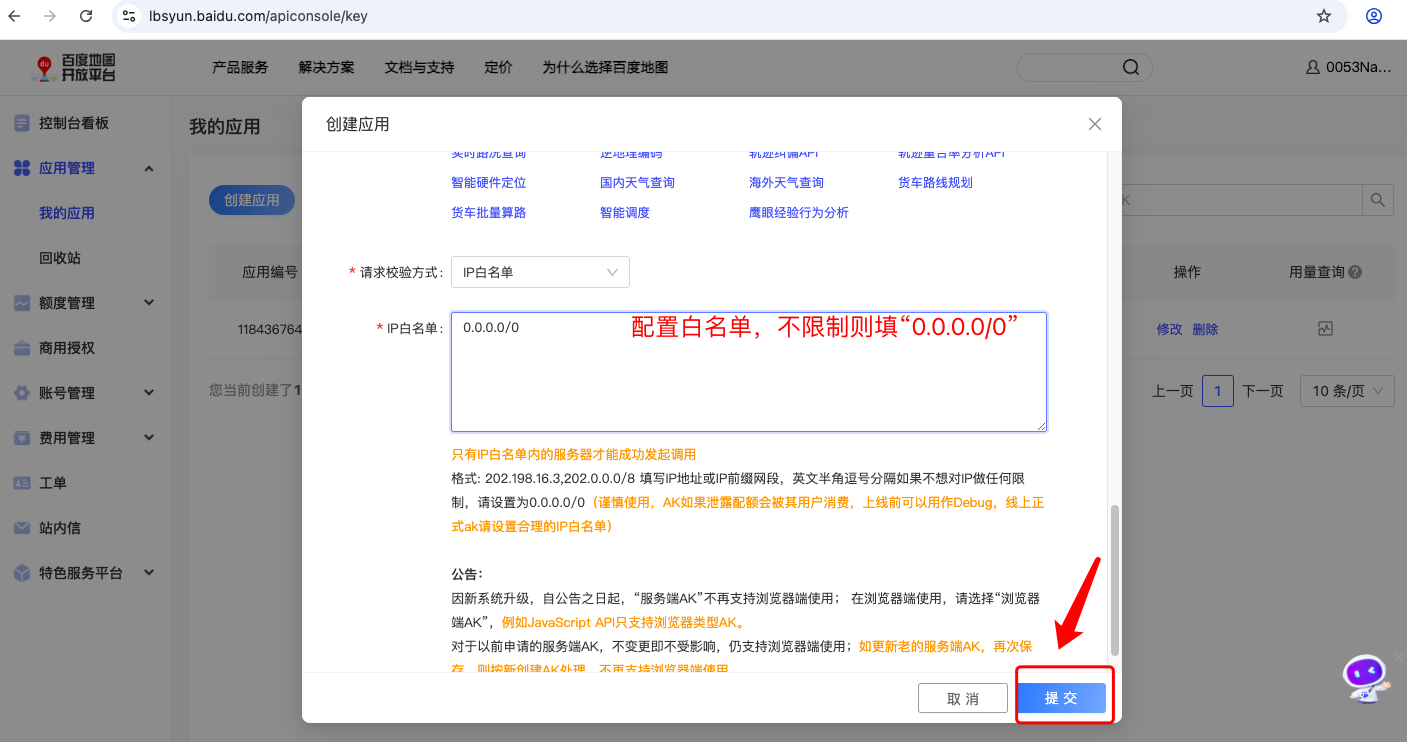The image size is (1407, 742).
Task: Open usage chart icon in 用量查询 column
Action: coord(1326,328)
